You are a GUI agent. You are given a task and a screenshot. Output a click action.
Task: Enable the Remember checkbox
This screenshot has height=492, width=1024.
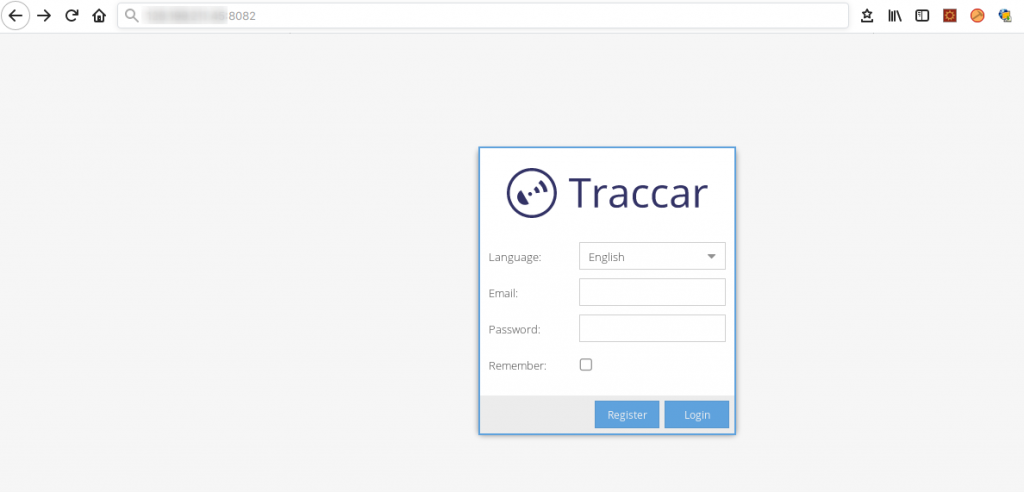coord(586,365)
